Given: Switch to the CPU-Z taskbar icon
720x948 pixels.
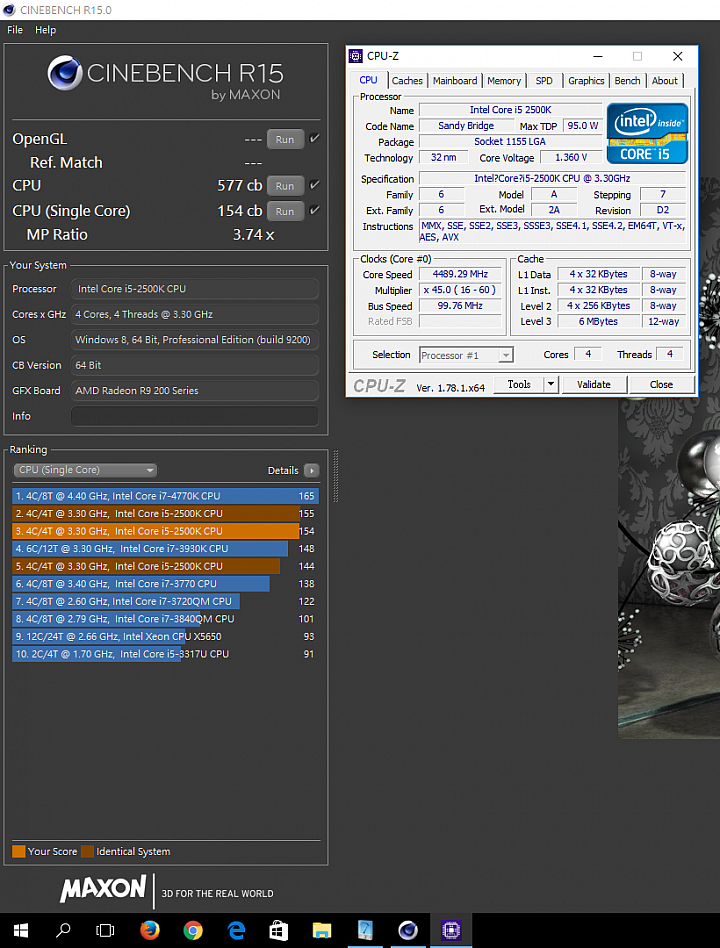Looking at the screenshot, I should (x=451, y=930).
